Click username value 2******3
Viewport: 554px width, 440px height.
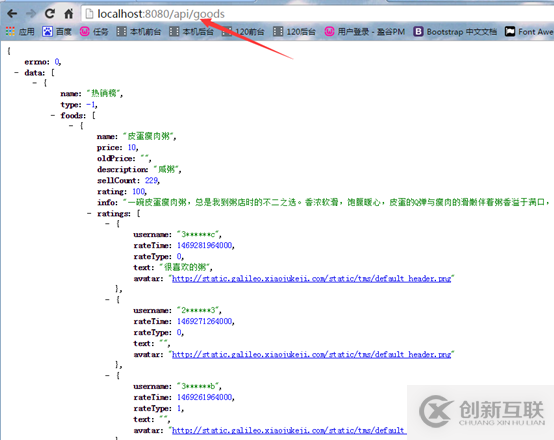coord(199,310)
